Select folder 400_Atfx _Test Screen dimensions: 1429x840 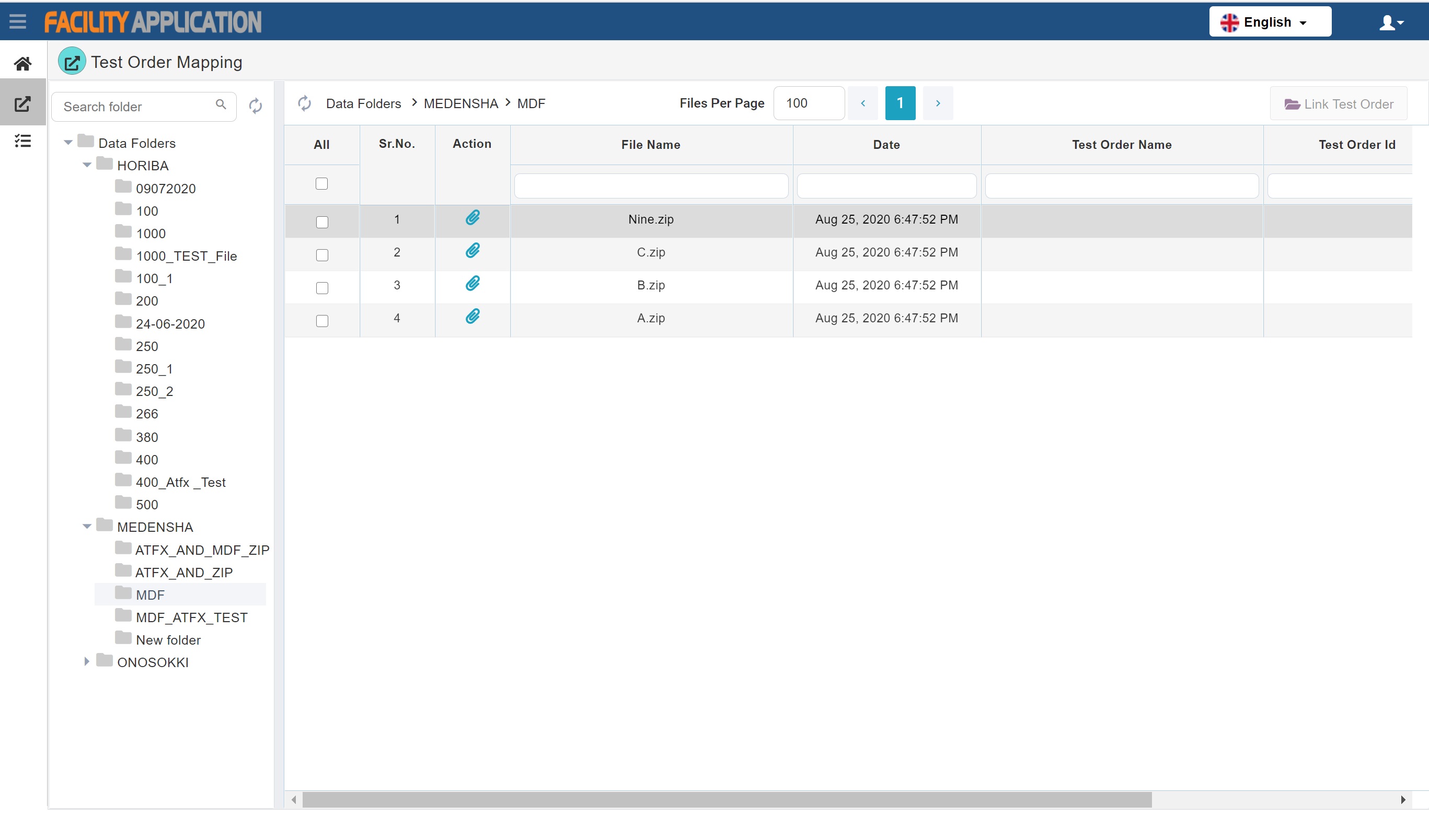pyautogui.click(x=180, y=482)
